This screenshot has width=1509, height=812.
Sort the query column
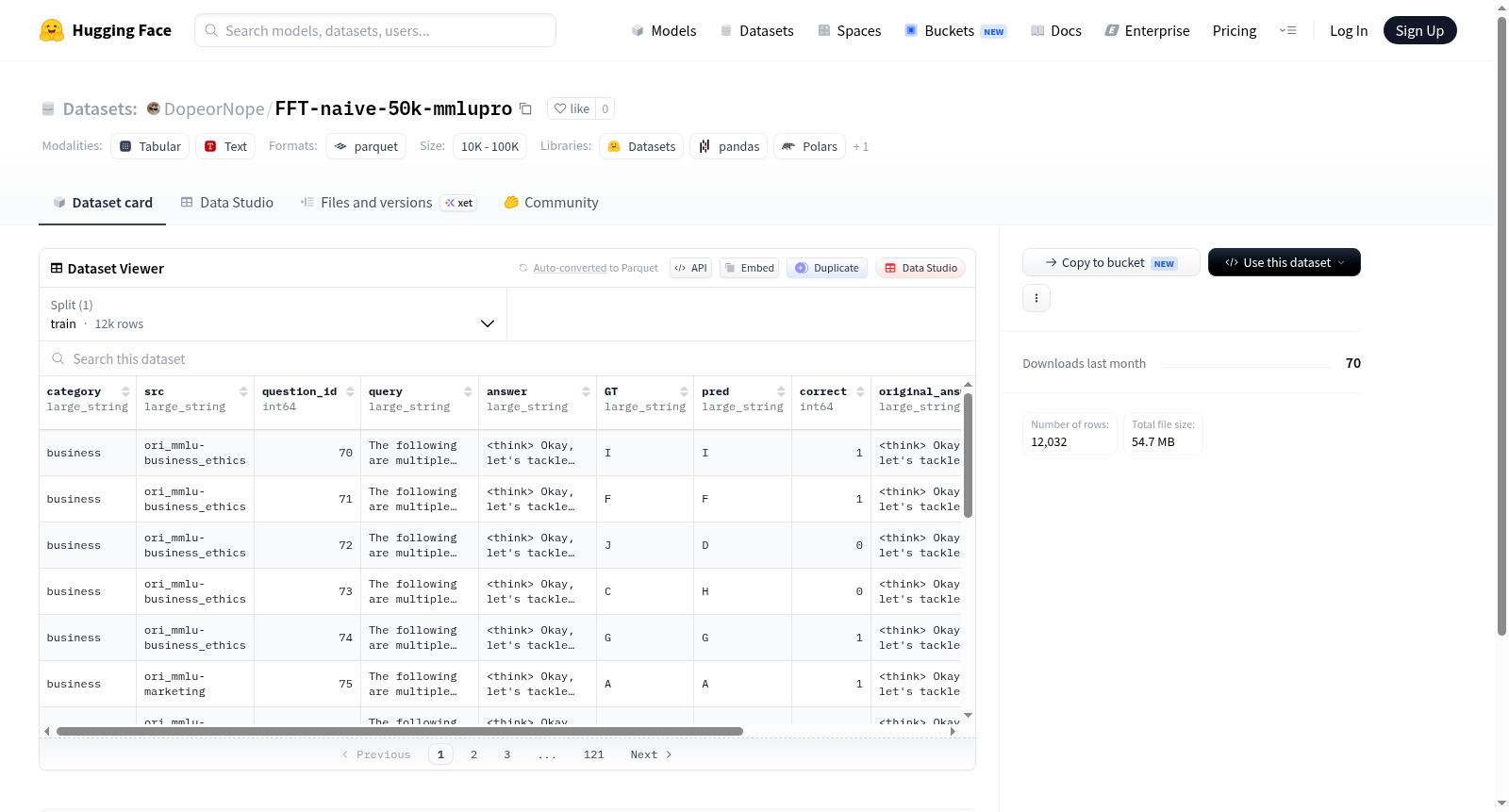click(x=468, y=391)
